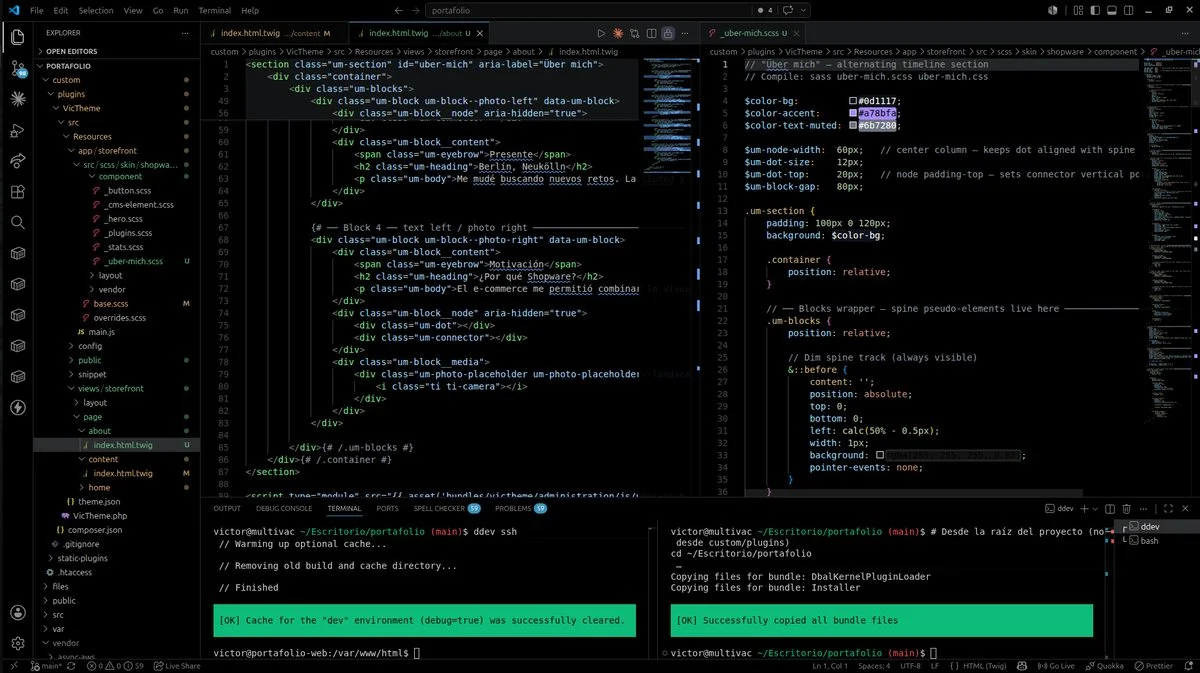Open the terminal panel more actions ellipsis

(1144, 508)
